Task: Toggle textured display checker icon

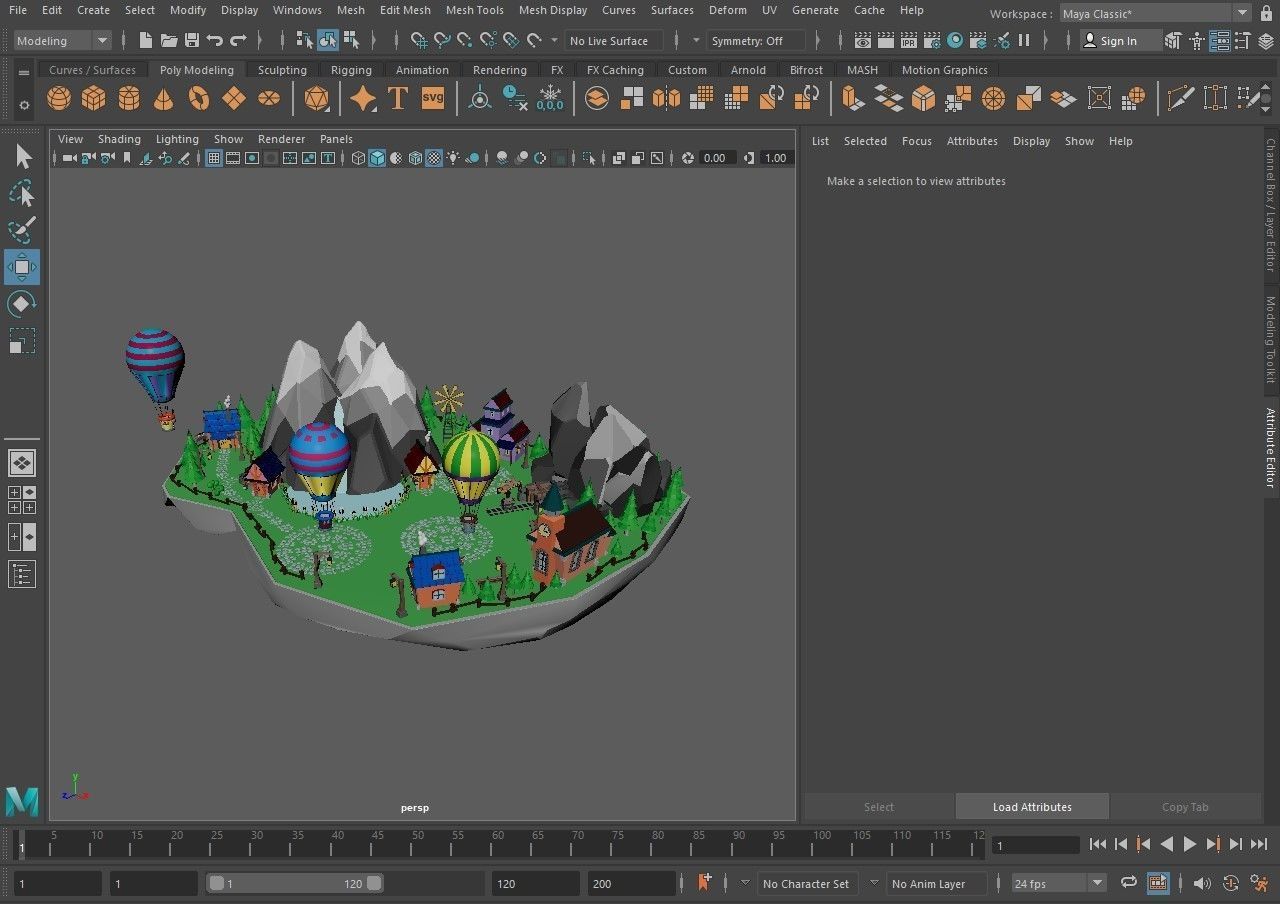Action: [x=434, y=158]
